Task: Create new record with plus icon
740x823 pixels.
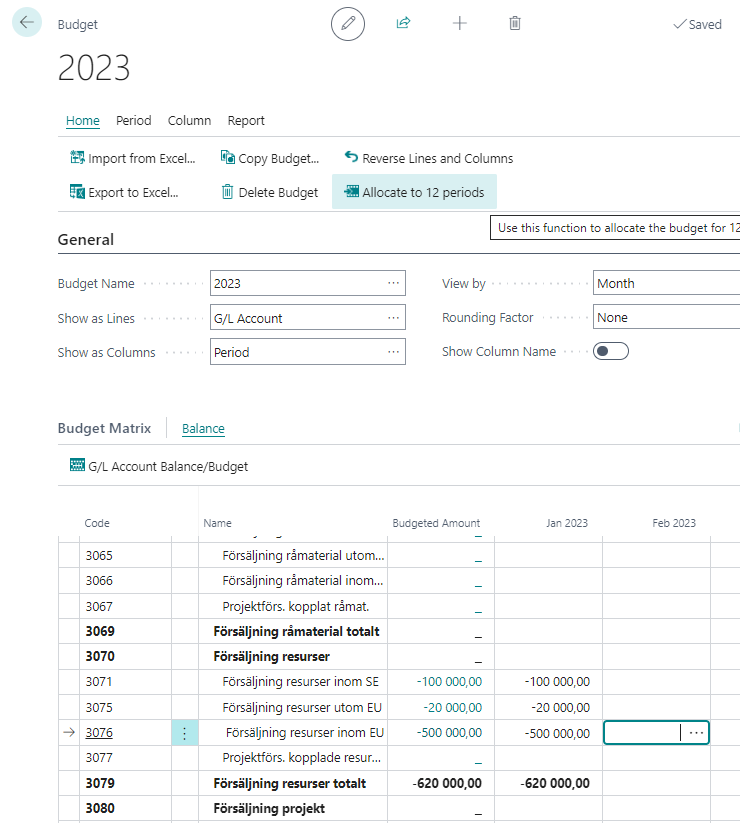Action: 459,23
